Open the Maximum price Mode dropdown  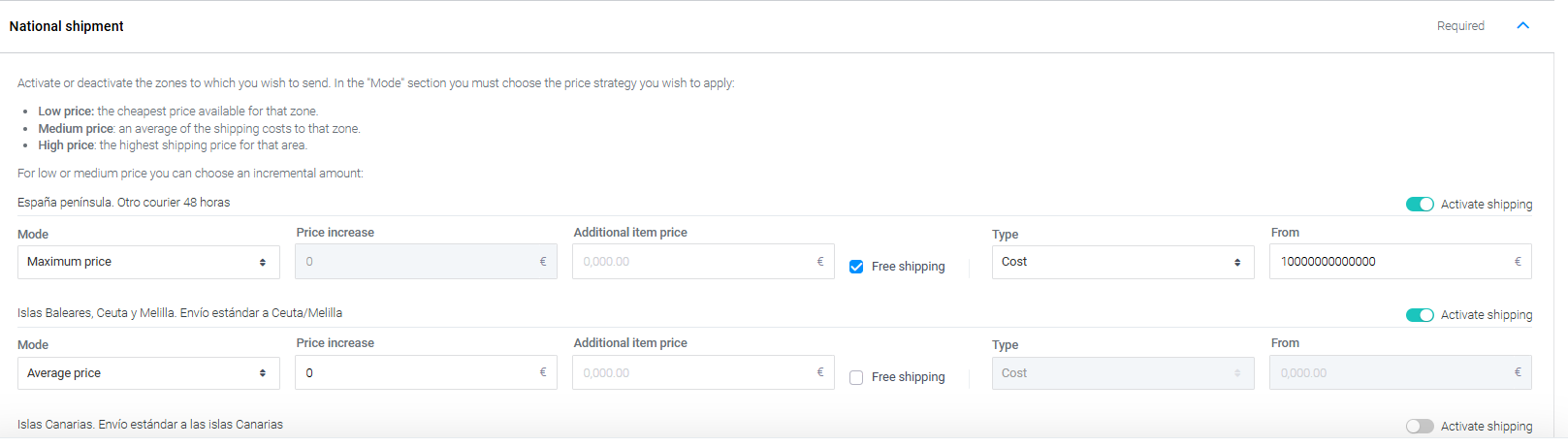[x=148, y=262]
